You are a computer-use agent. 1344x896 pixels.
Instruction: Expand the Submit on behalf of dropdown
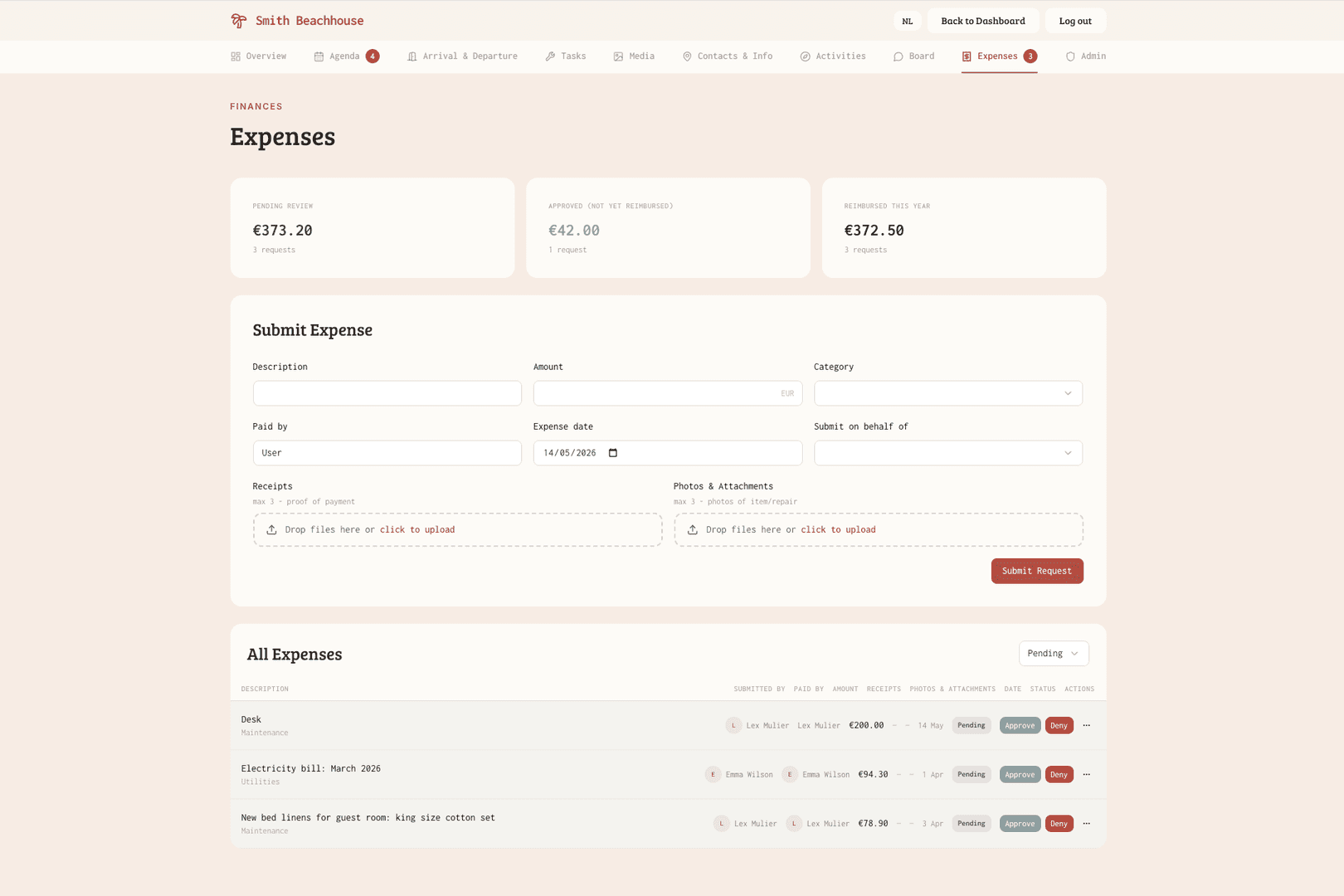[x=948, y=453]
